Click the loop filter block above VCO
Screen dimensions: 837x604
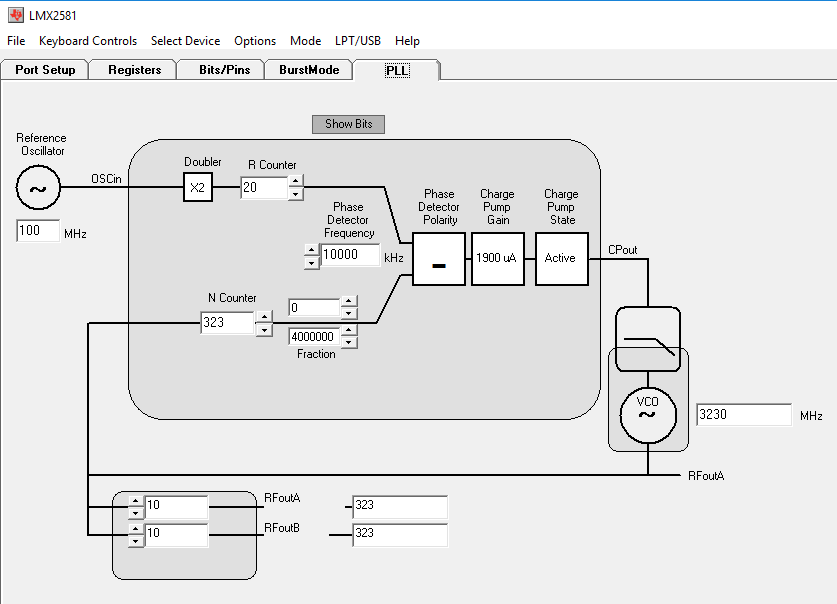[648, 339]
